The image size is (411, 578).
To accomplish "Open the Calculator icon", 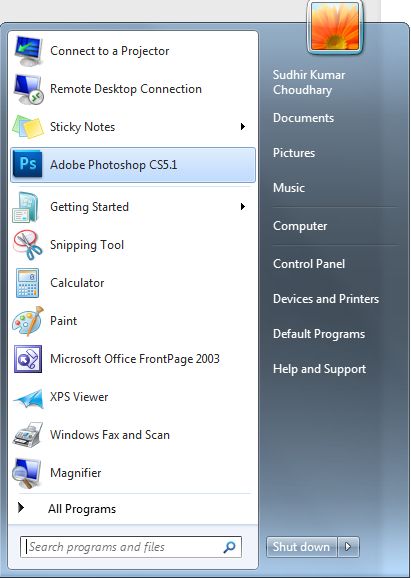I will [x=27, y=283].
